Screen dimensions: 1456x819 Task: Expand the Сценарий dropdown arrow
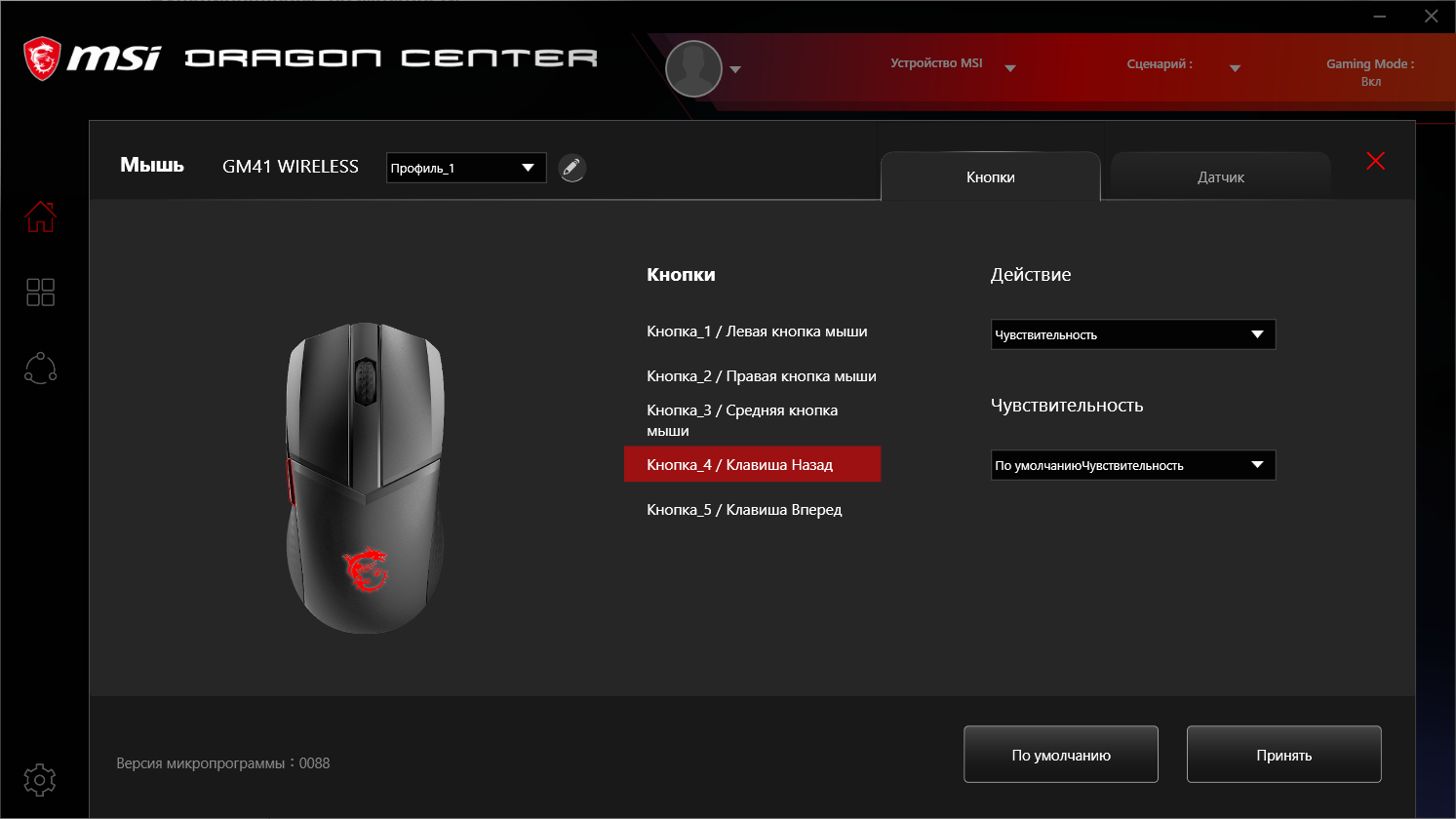coord(1235,68)
